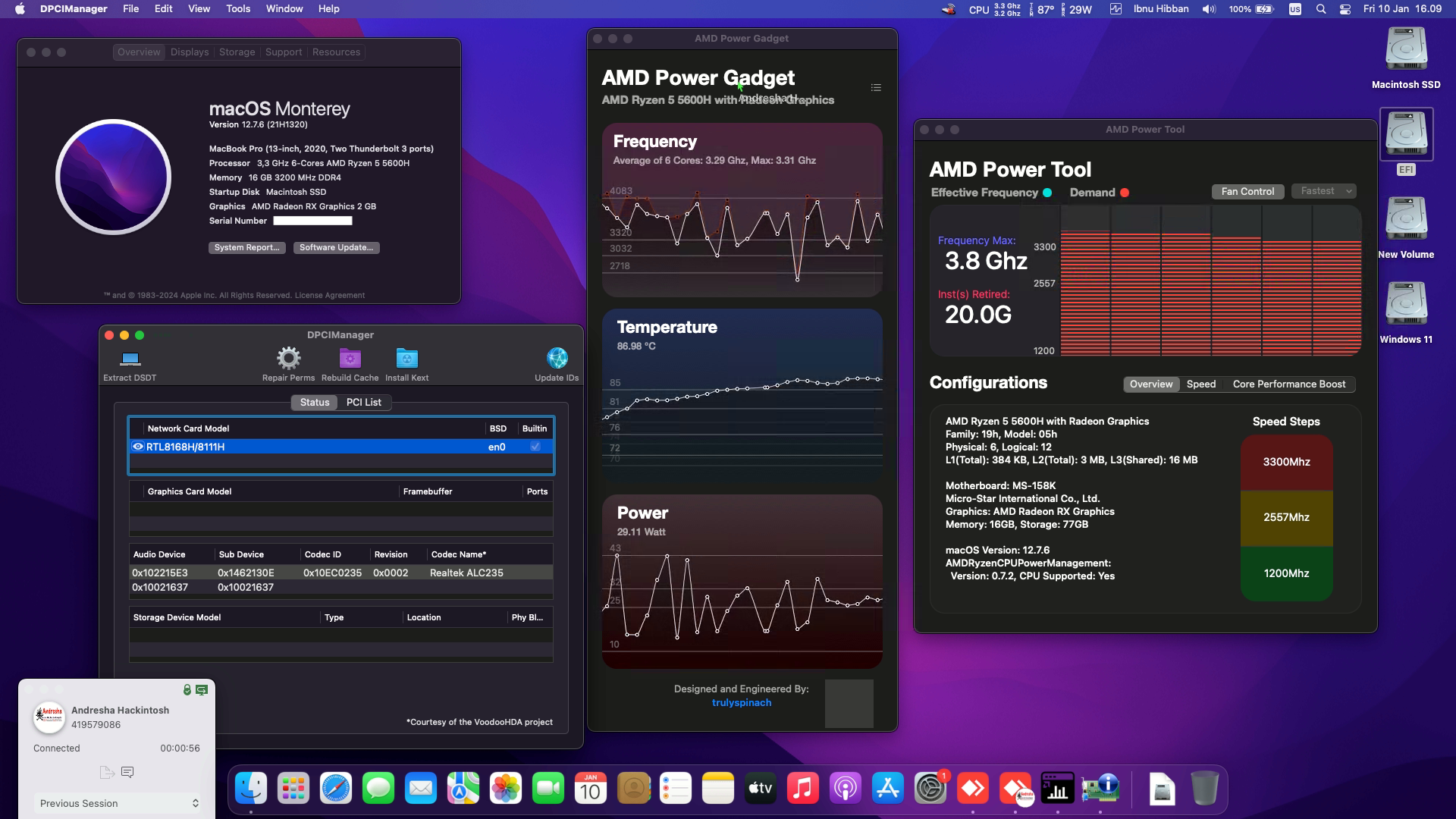Click the Update IDs globe icon
This screenshot has height=819, width=1456.
[558, 356]
